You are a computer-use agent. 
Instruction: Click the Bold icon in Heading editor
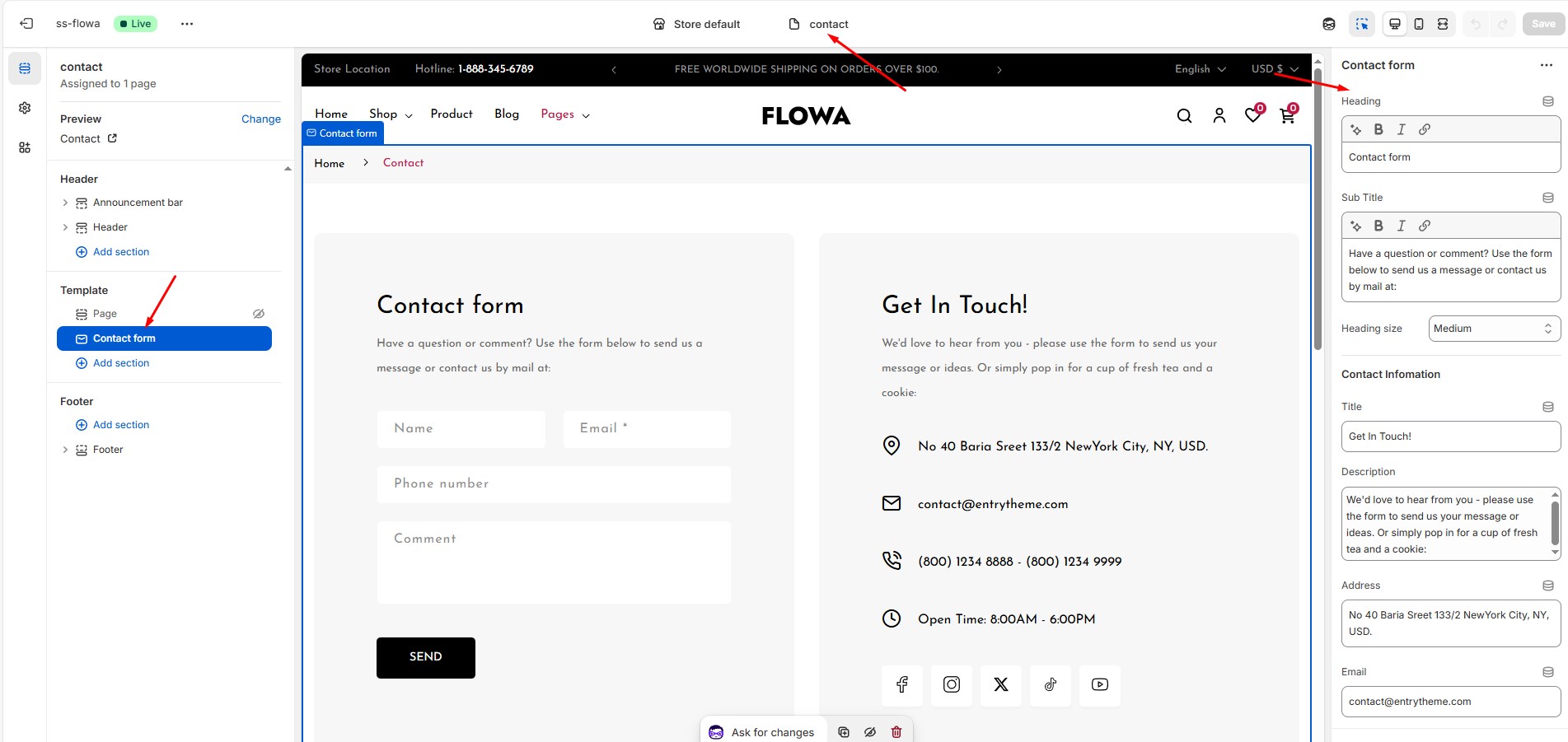point(1378,129)
